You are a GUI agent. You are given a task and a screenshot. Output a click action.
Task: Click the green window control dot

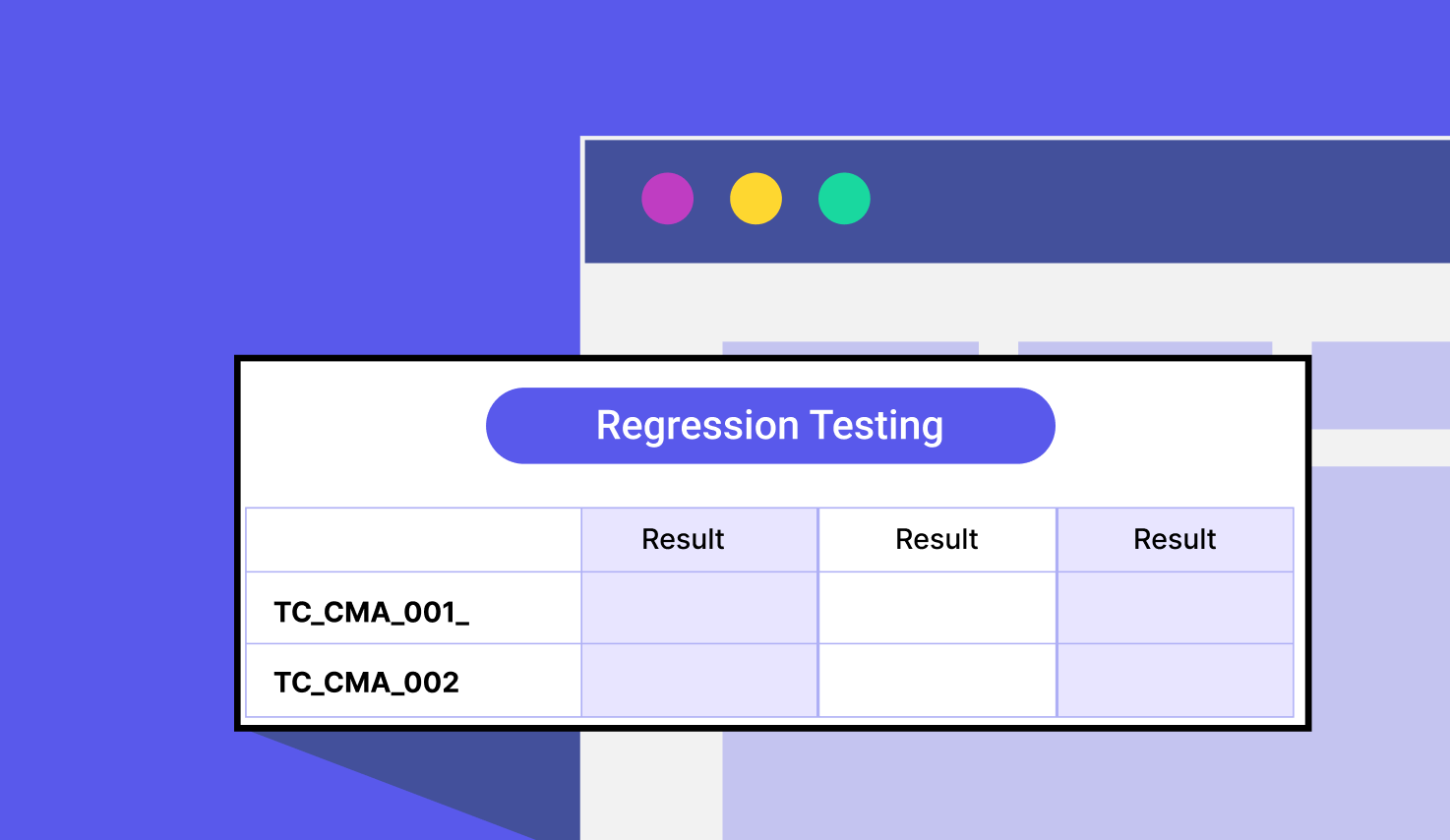(844, 199)
